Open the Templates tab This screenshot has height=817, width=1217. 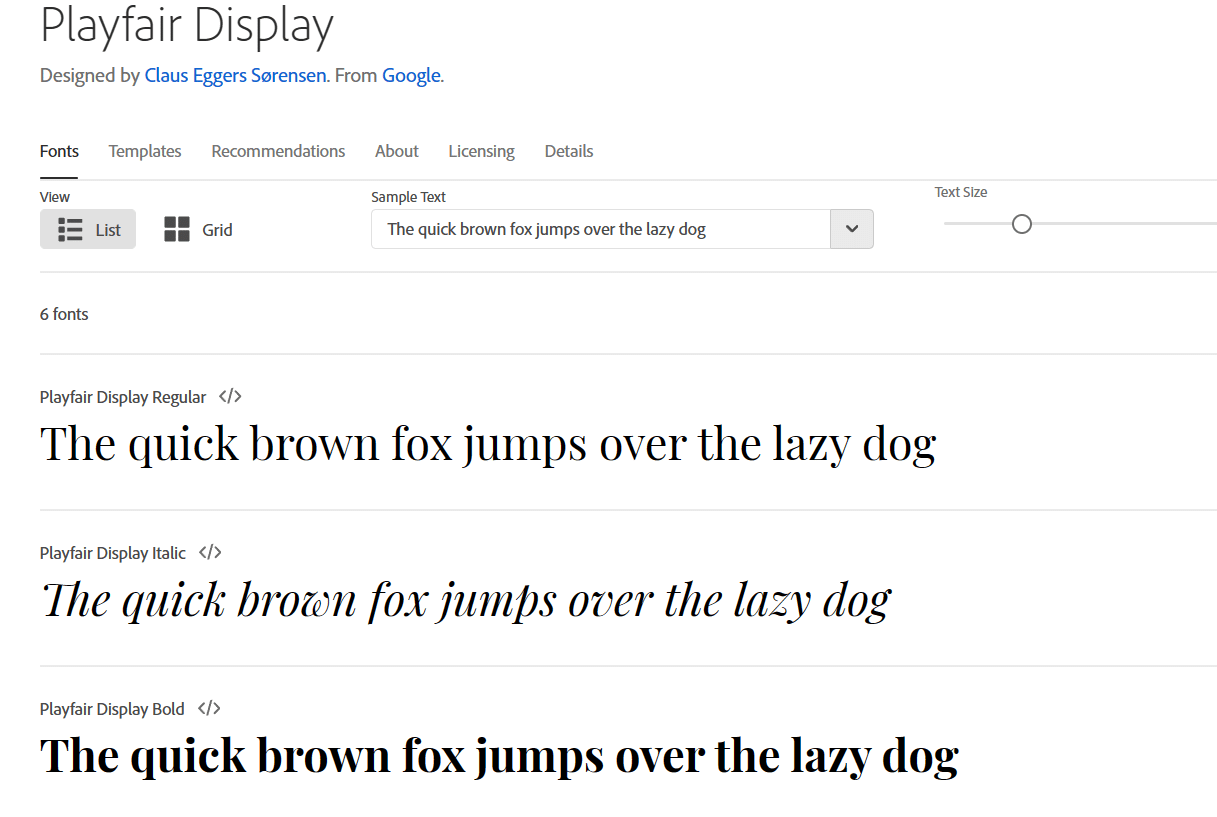(x=145, y=151)
